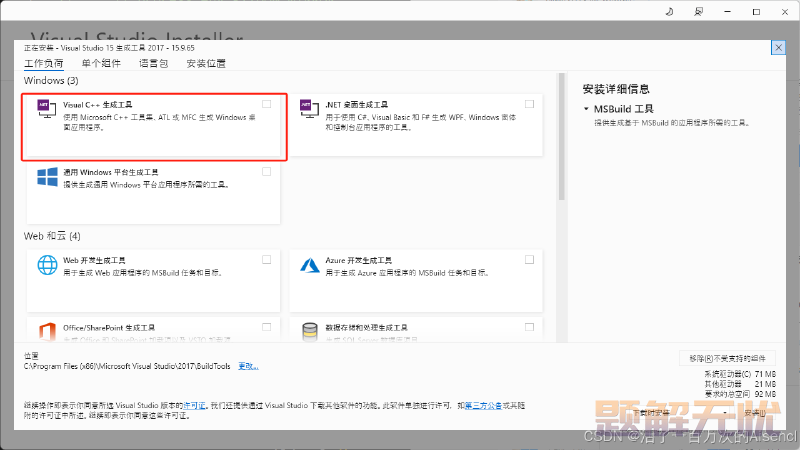Viewport: 800px width, 450px height.
Task: Click the 系统驱动器(C) 71 MB size entry
Action: [x=740, y=374]
